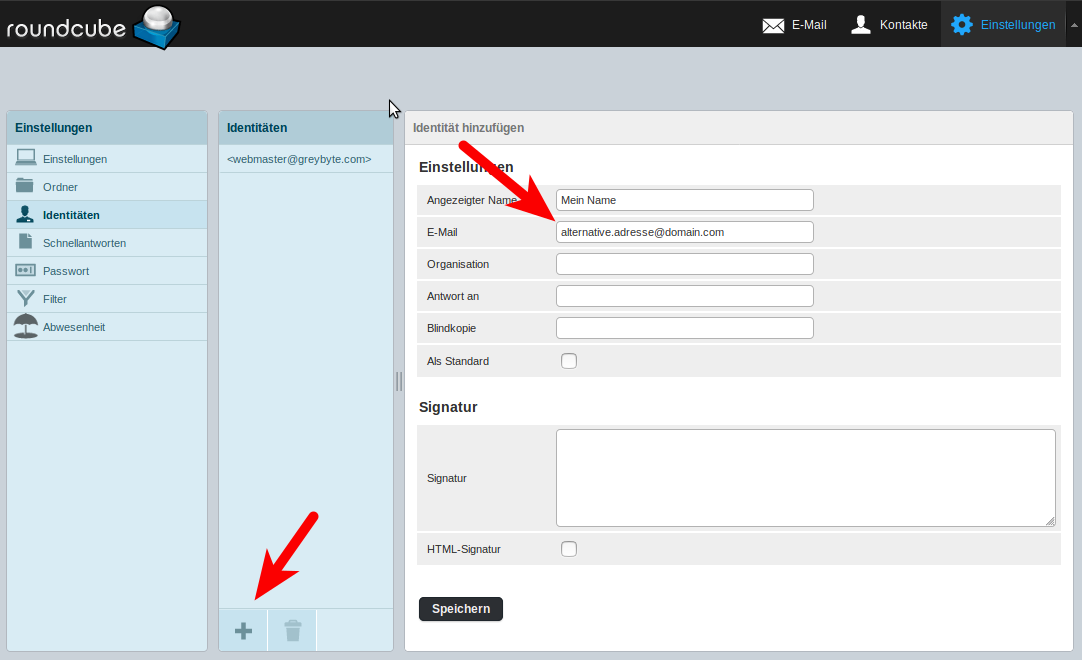Select Identitäten in the settings list
The width and height of the screenshot is (1083, 670).
click(x=71, y=215)
